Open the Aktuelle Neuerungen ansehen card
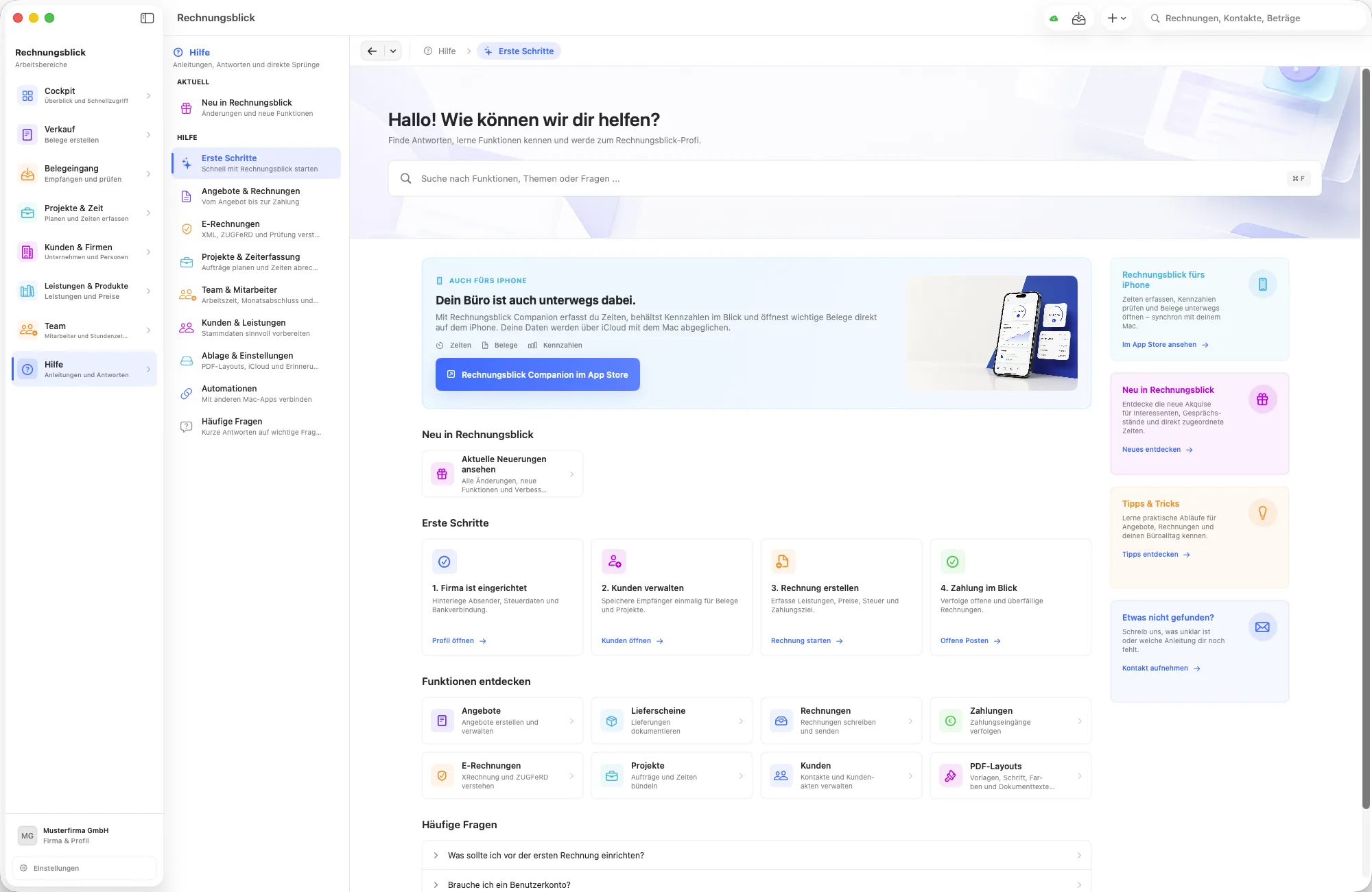The image size is (1372, 892). tap(502, 474)
